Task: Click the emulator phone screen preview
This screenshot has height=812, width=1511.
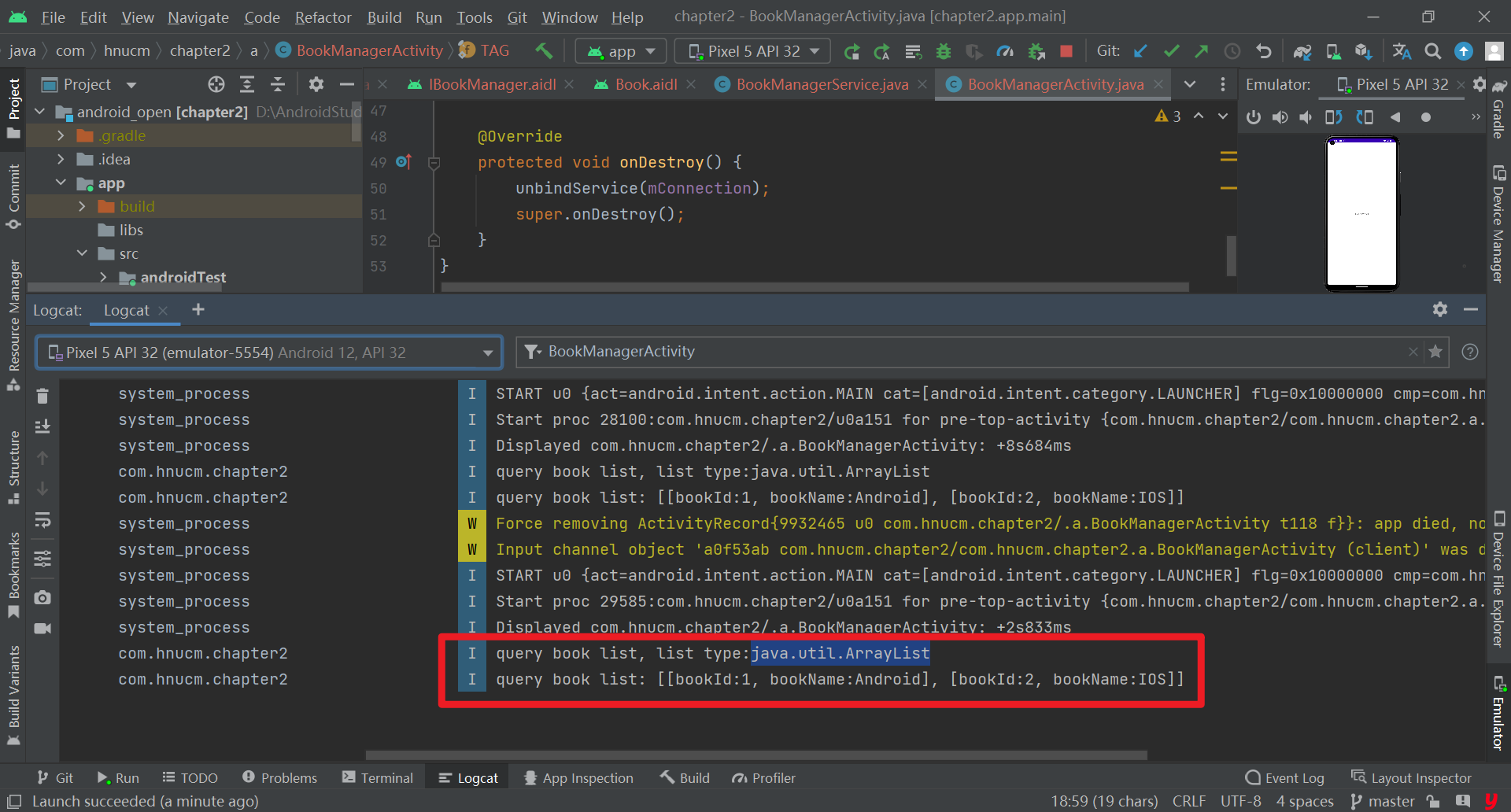Action: 1362,213
